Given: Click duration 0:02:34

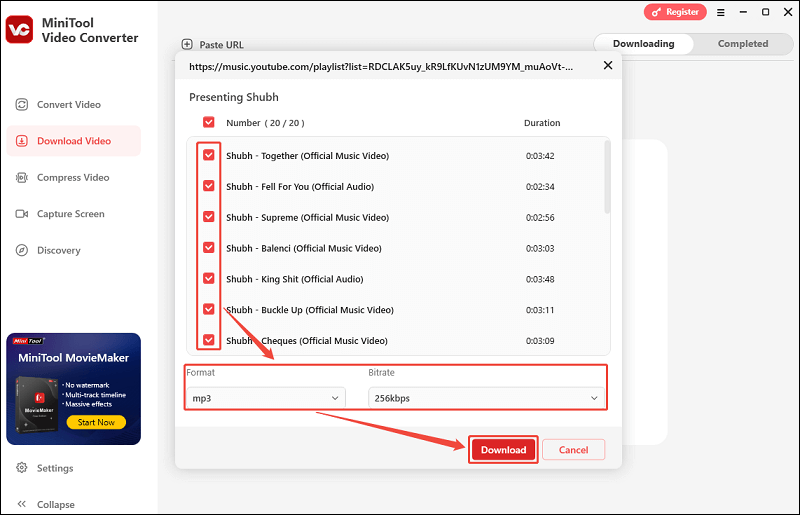Looking at the screenshot, I should pyautogui.click(x=540, y=186).
